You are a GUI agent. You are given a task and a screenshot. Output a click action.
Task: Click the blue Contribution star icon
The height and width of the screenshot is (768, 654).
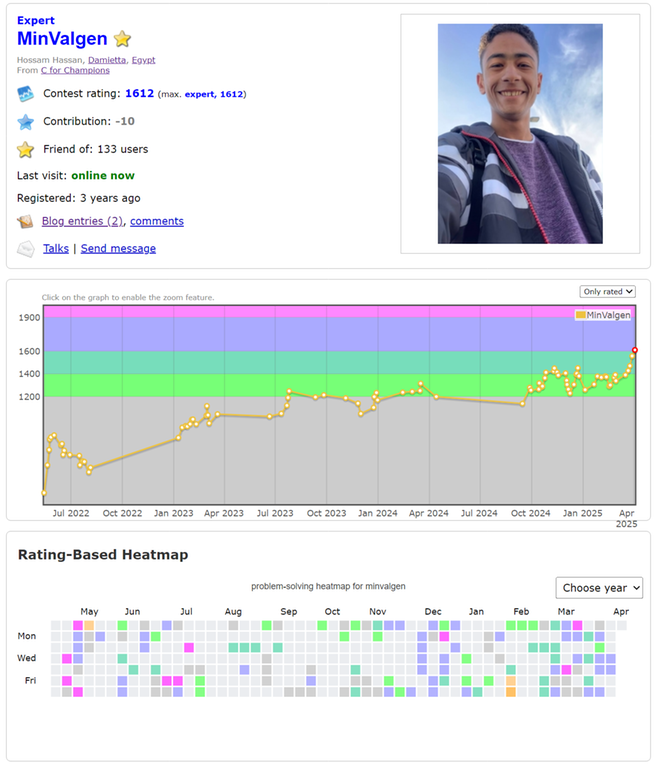click(x=26, y=122)
